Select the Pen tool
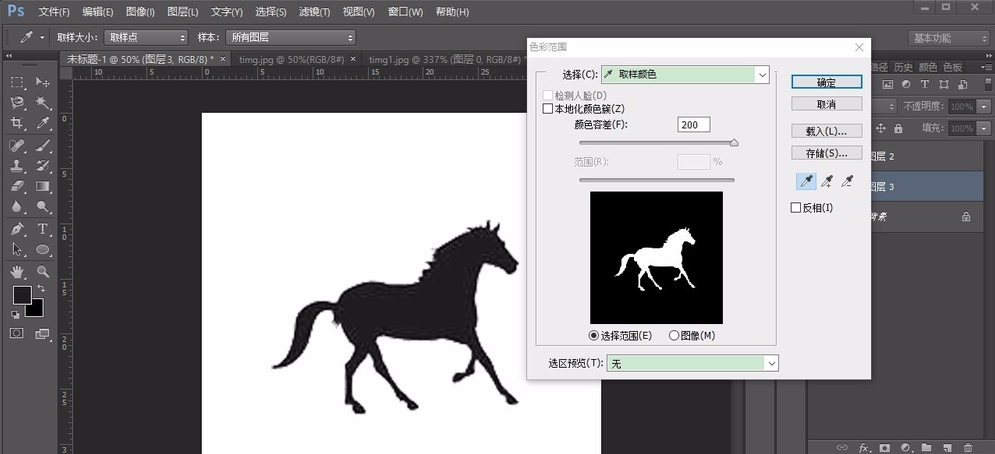 [17, 229]
